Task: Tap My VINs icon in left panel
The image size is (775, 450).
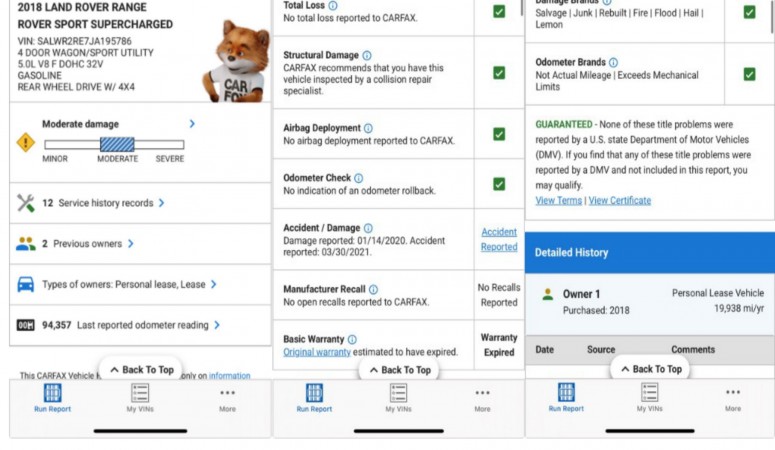Action: [140, 393]
